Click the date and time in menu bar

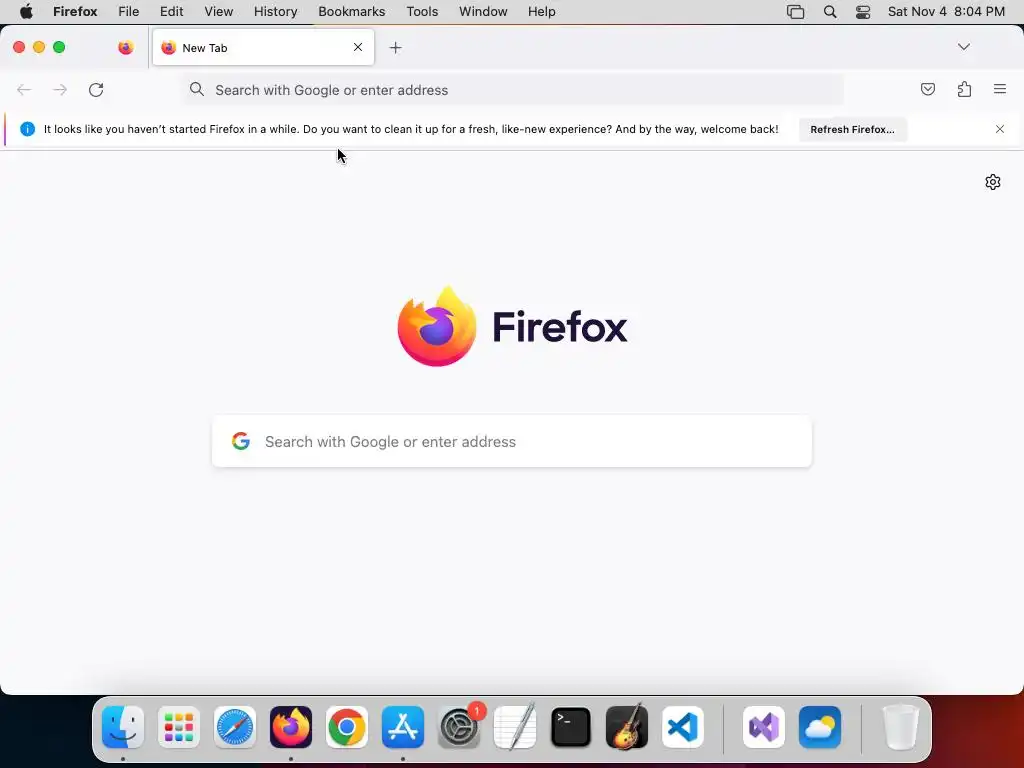[946, 12]
